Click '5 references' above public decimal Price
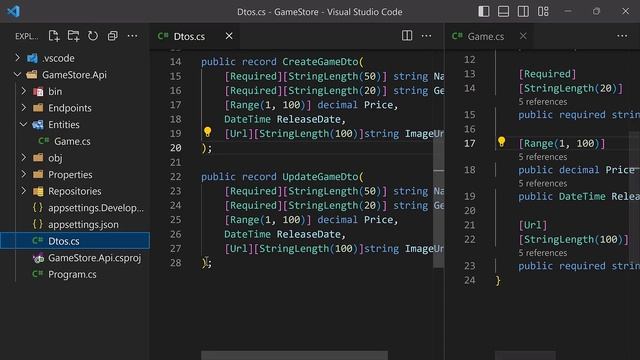The height and width of the screenshot is (360, 640). tap(542, 157)
